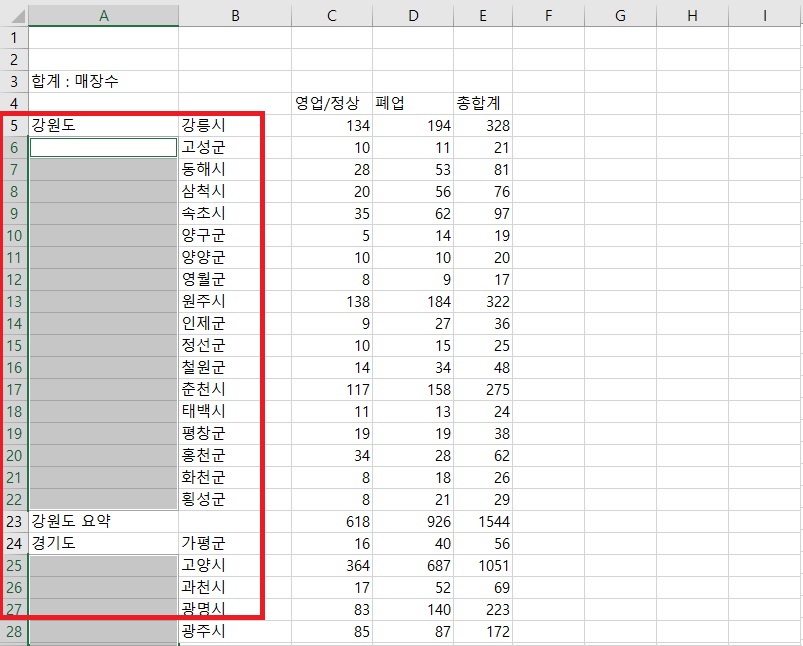Select the '원주시' cell

235,302
